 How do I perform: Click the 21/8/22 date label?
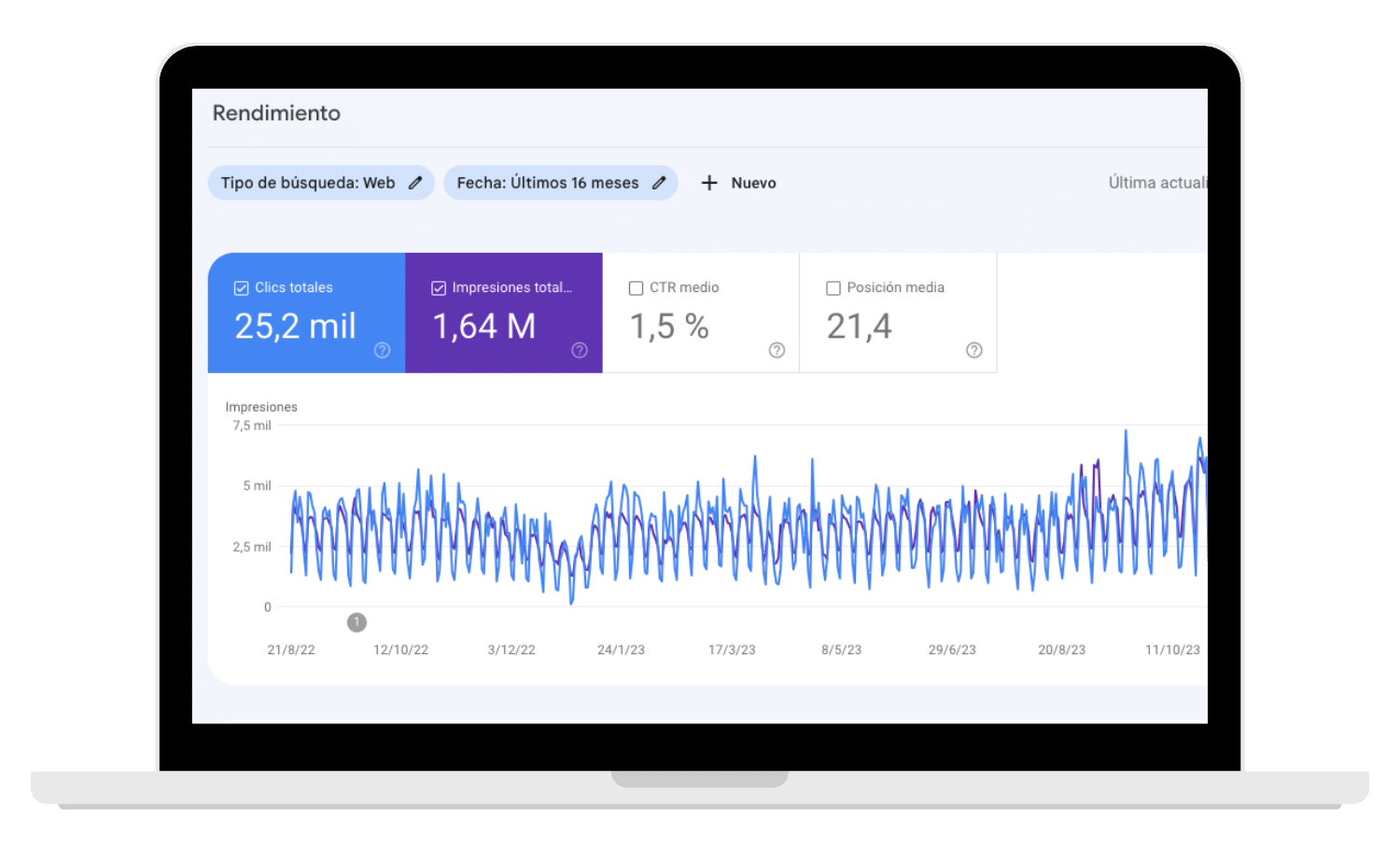point(291,649)
